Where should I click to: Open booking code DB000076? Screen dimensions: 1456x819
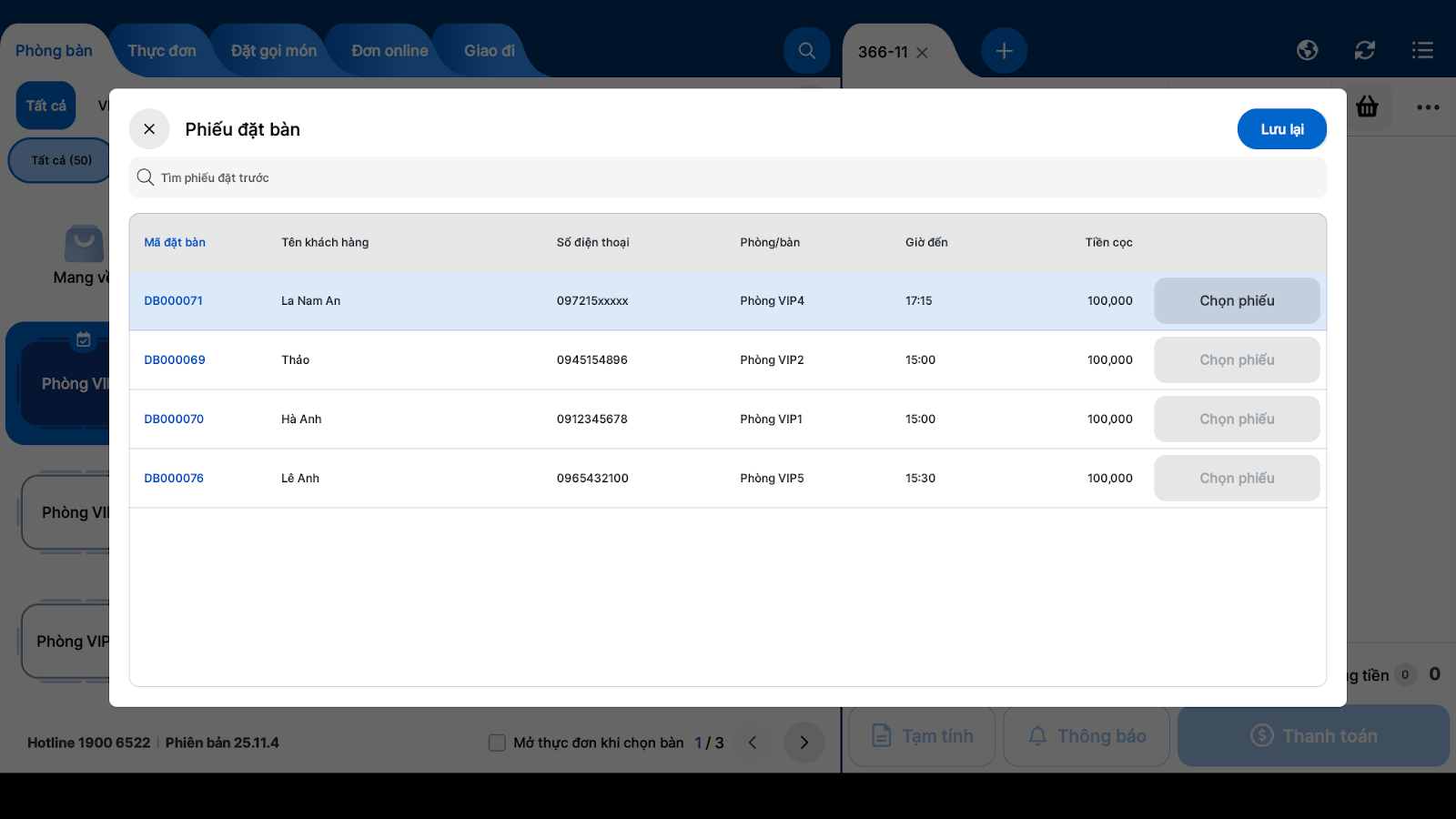click(174, 478)
